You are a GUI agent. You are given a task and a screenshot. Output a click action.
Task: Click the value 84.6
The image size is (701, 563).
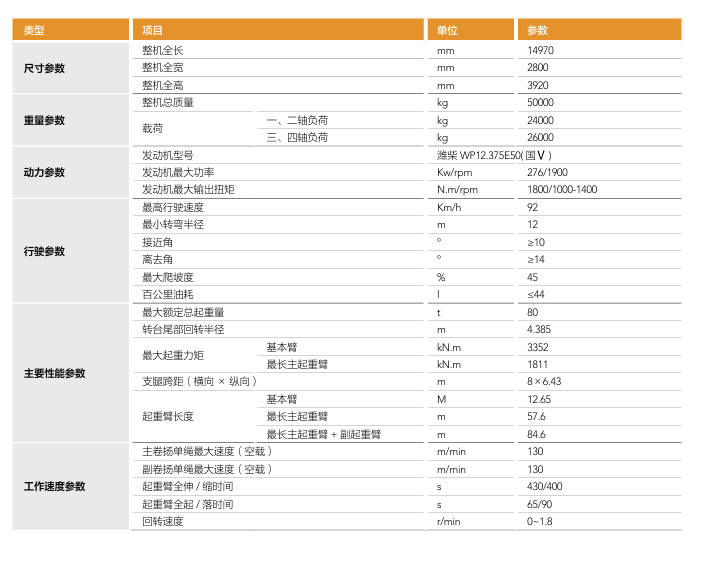[536, 434]
